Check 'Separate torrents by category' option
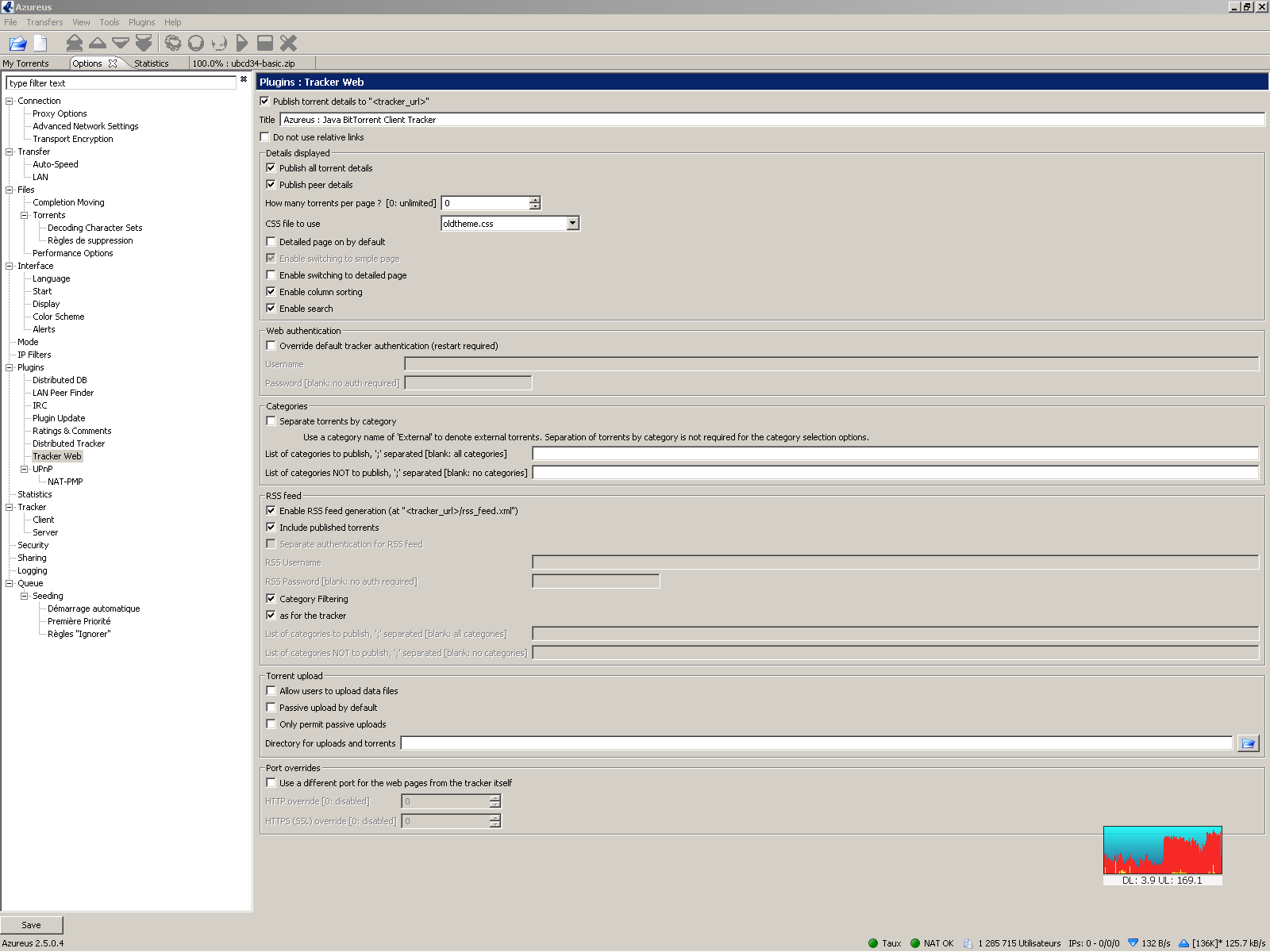The image size is (1270, 952). coord(271,421)
